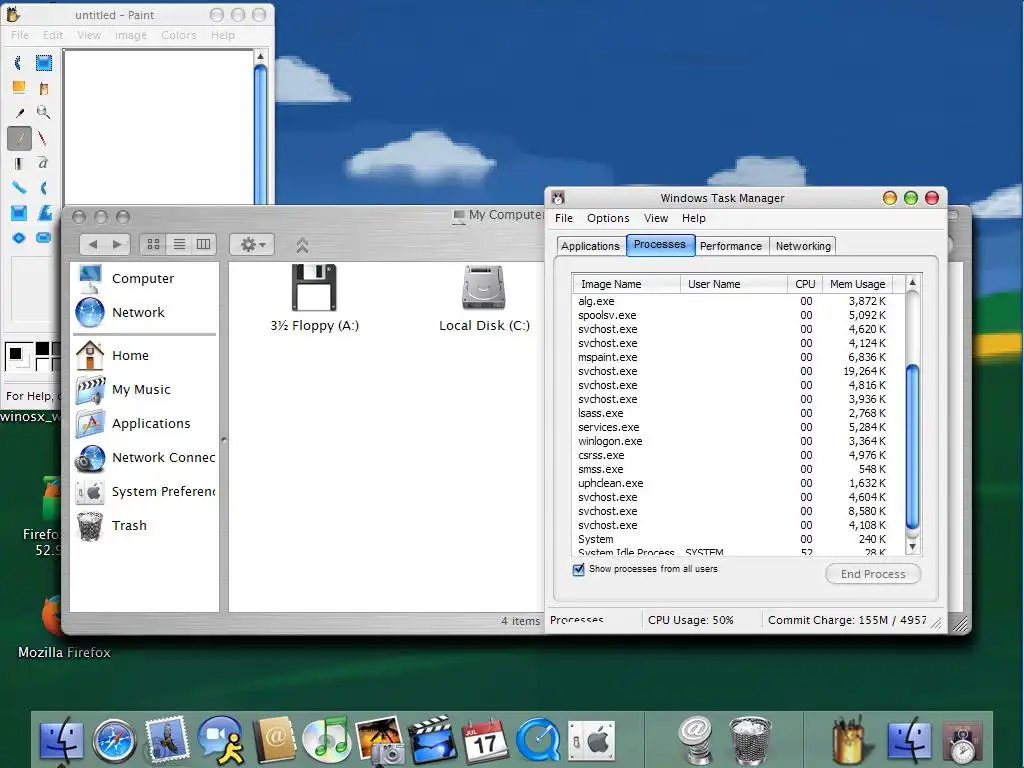The height and width of the screenshot is (768, 1024).
Task: Open the Applications tab in Task Manager
Action: [x=590, y=246]
